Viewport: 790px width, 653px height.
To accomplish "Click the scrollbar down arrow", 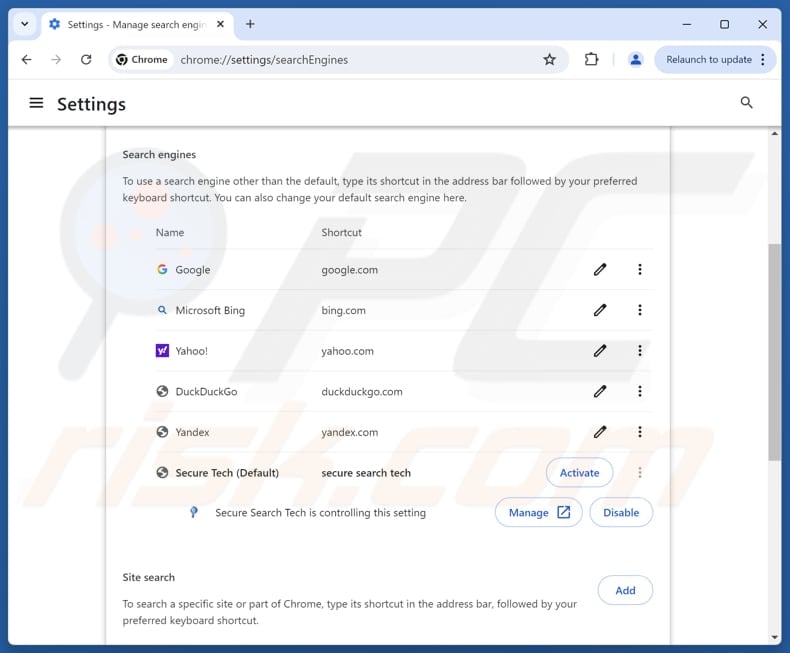I will pyautogui.click(x=774, y=637).
